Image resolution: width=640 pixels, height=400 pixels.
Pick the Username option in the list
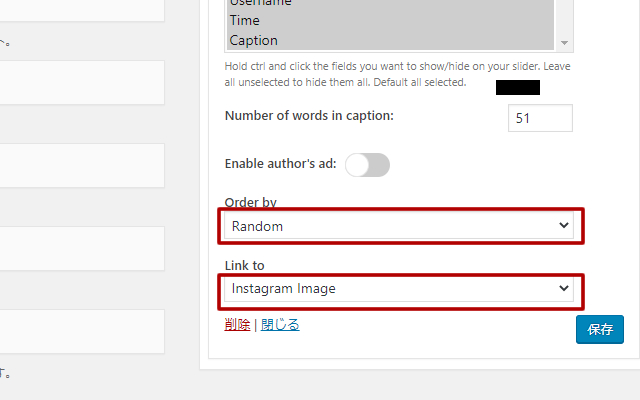click(x=262, y=3)
